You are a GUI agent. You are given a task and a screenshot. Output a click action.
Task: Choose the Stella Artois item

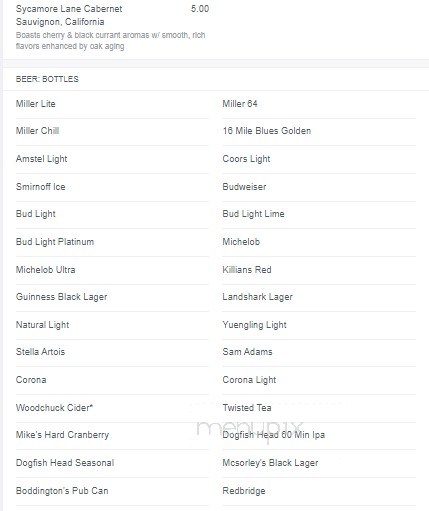coord(40,352)
